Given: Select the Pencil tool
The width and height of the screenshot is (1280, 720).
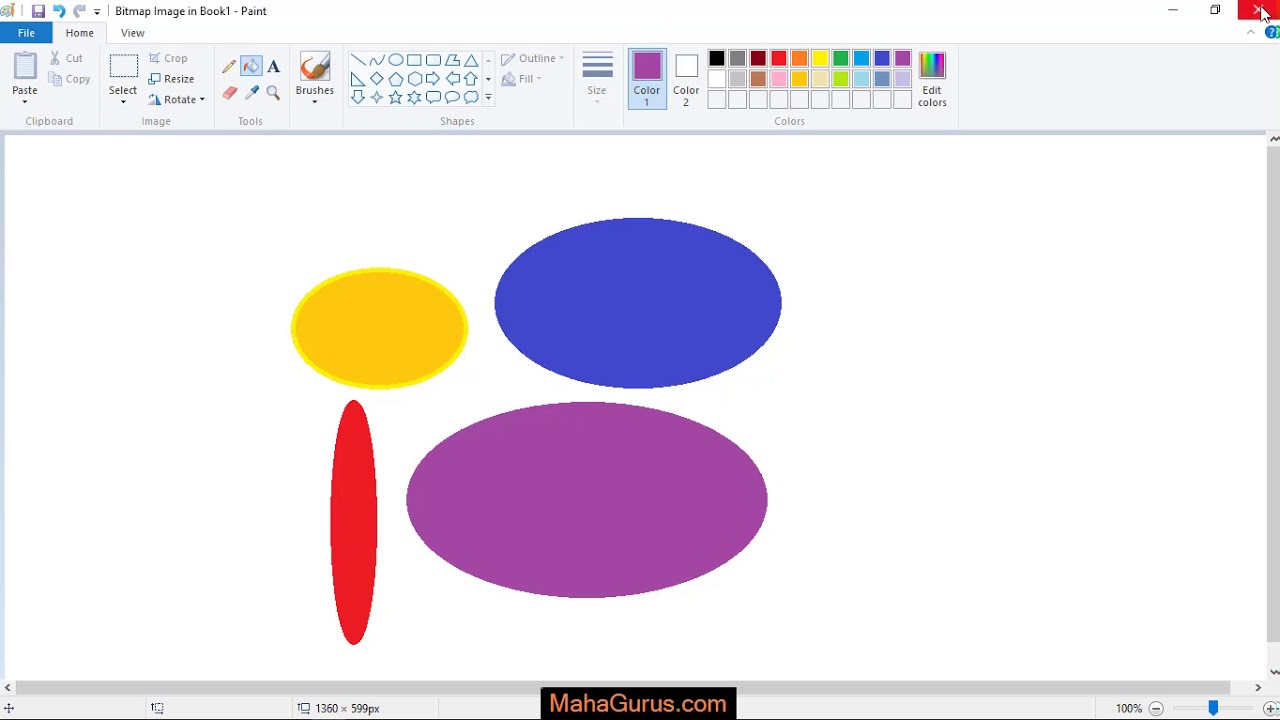Looking at the screenshot, I should pos(229,66).
